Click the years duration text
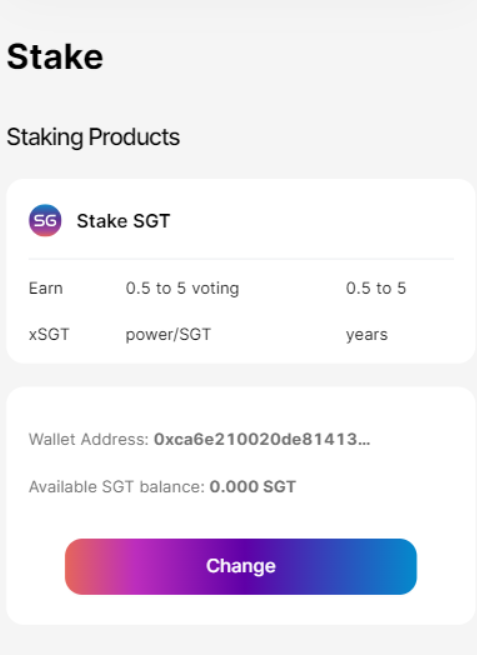477x655 pixels. tap(367, 335)
